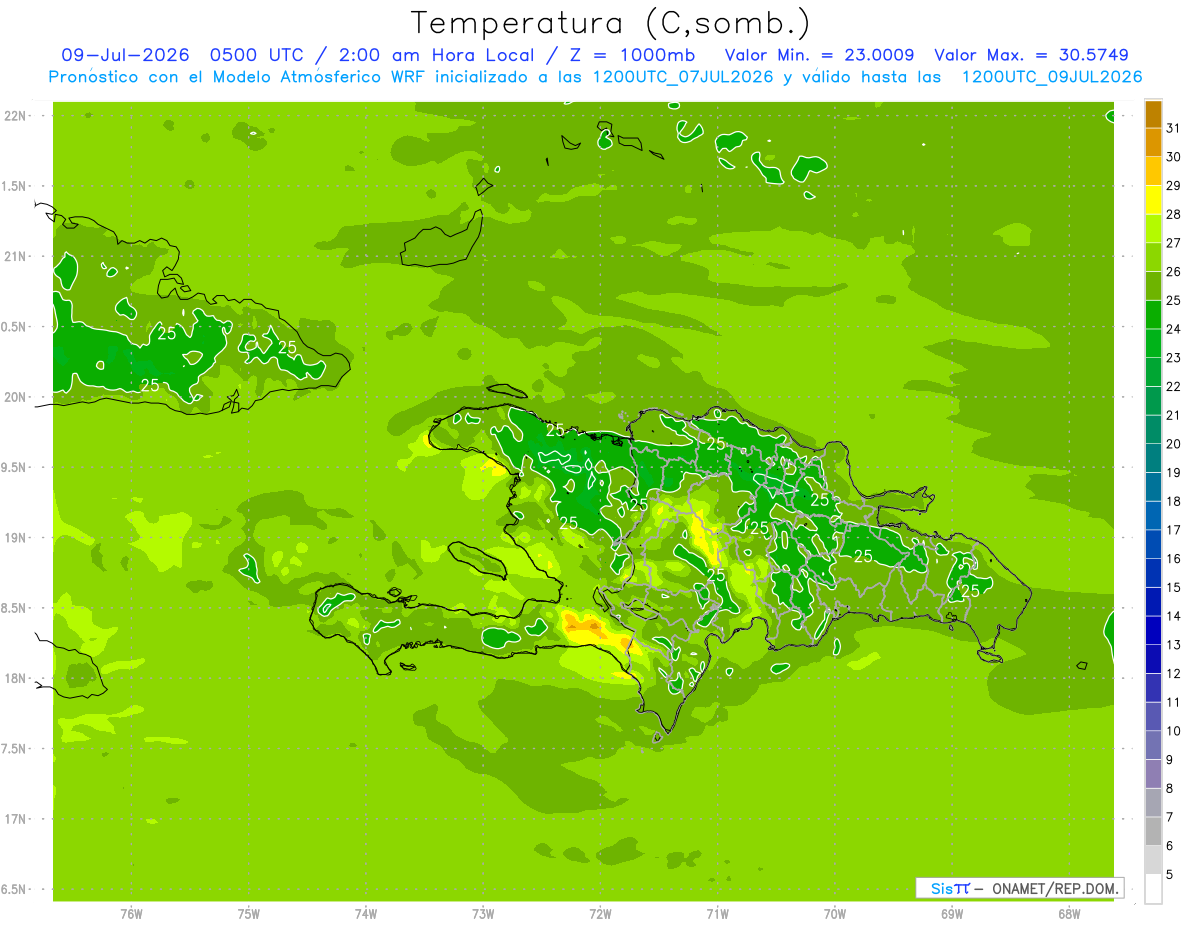Click the legend scale value 10
Image resolution: width=1200 pixels, height=927 pixels.
[1174, 731]
